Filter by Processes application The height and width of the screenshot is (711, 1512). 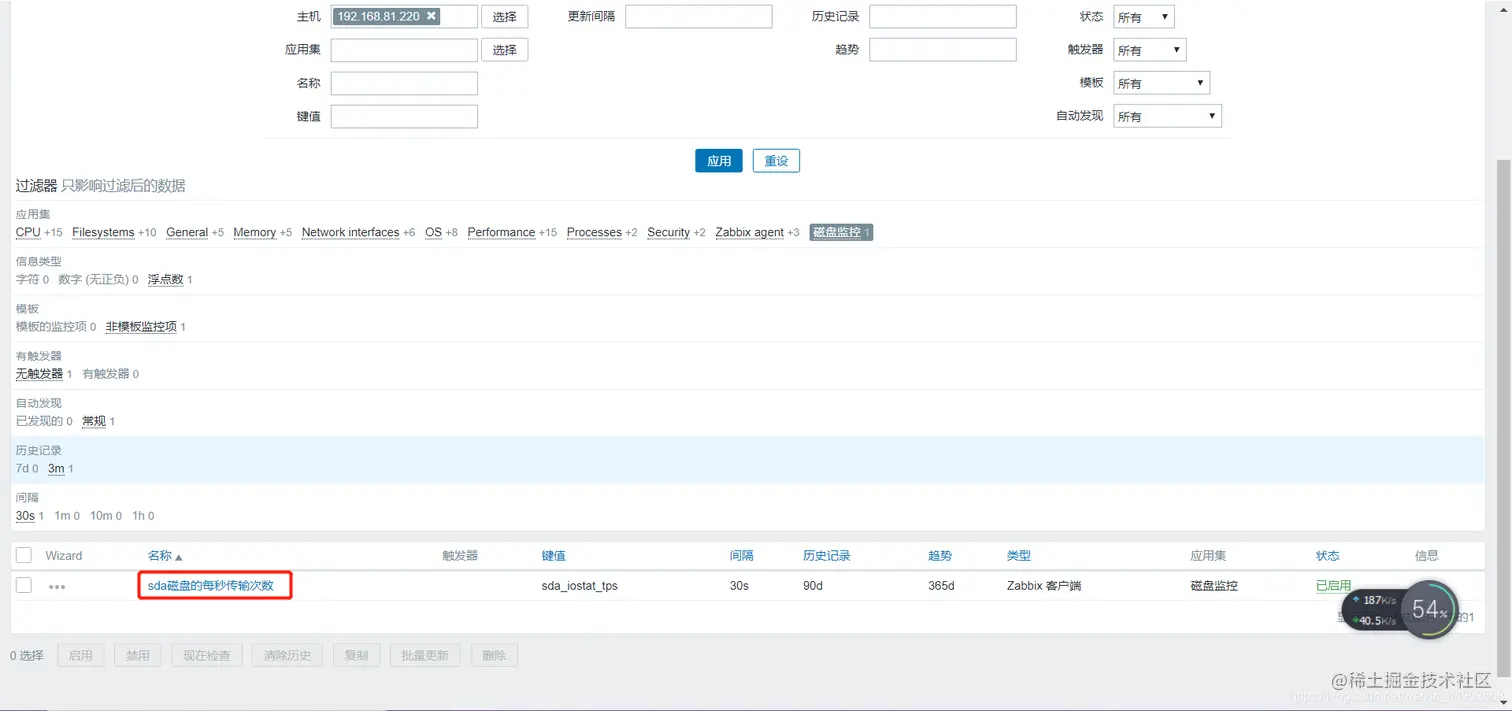tap(594, 232)
